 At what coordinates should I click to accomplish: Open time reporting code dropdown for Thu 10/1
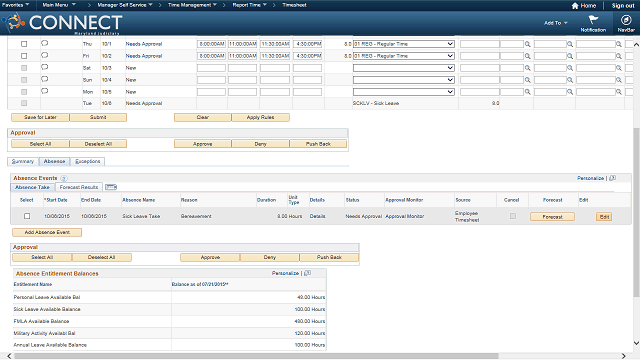click(x=404, y=44)
